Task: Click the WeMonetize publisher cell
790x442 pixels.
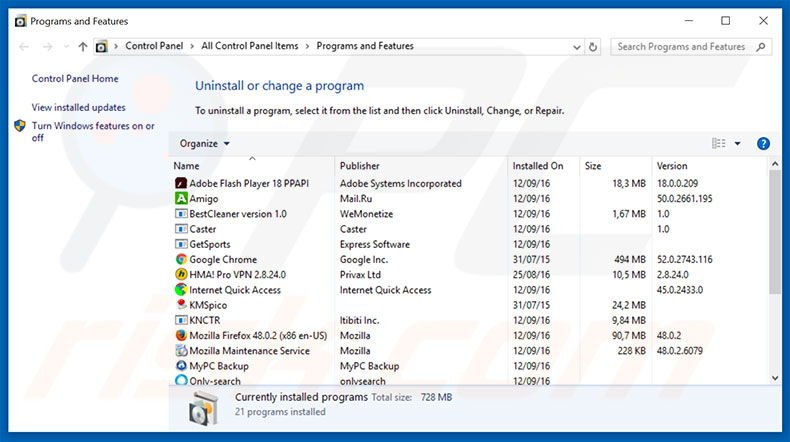Action: point(366,214)
